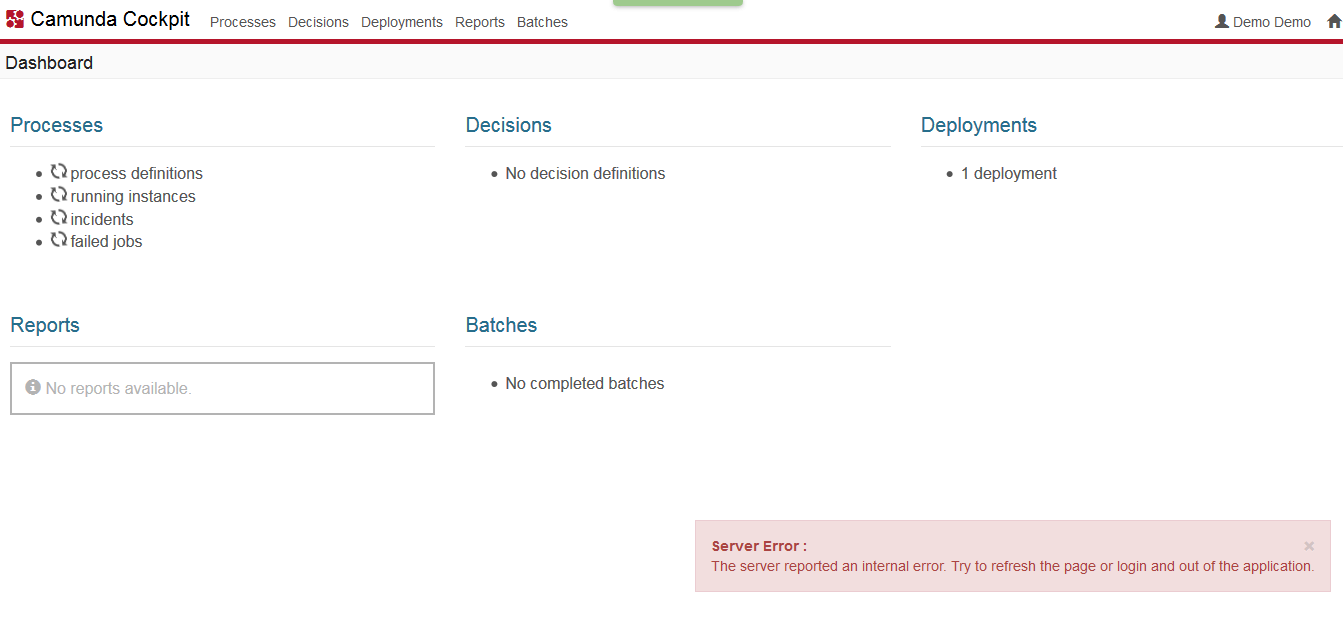Click the Camunda logo icon
The width and height of the screenshot is (1343, 622).
[15, 19]
